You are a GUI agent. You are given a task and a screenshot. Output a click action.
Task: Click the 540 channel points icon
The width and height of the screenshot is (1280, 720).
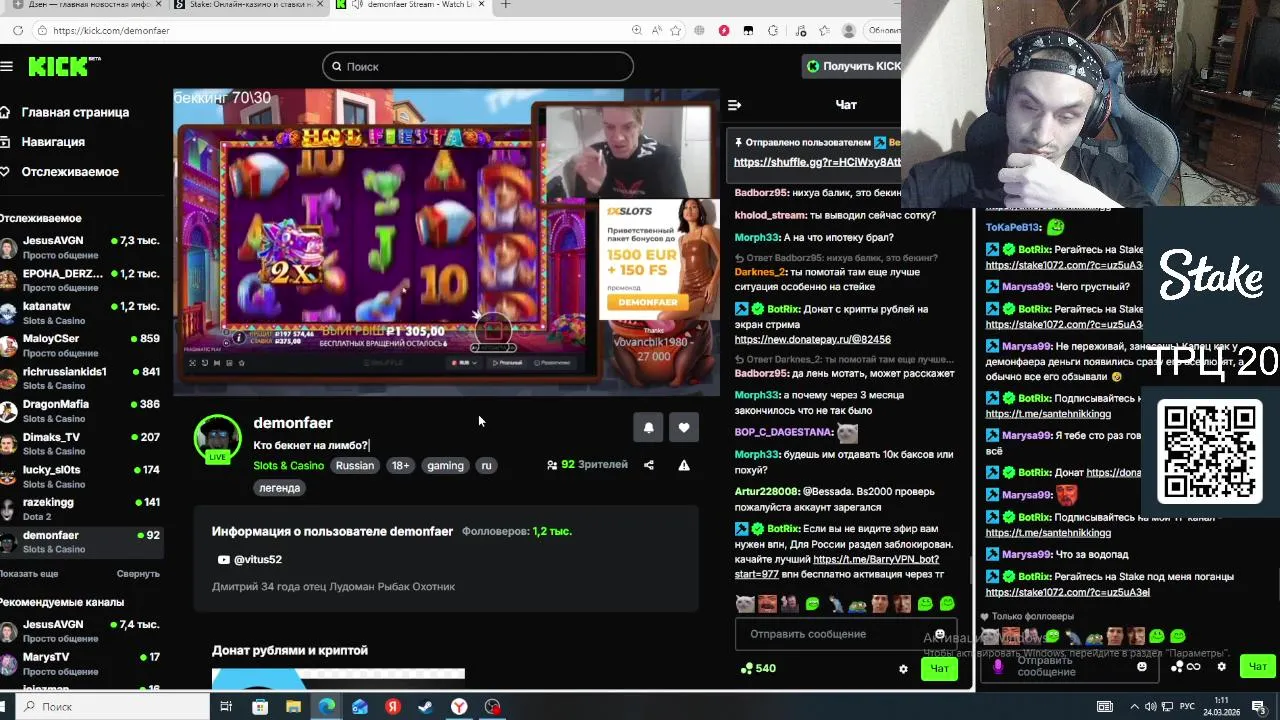(x=746, y=669)
